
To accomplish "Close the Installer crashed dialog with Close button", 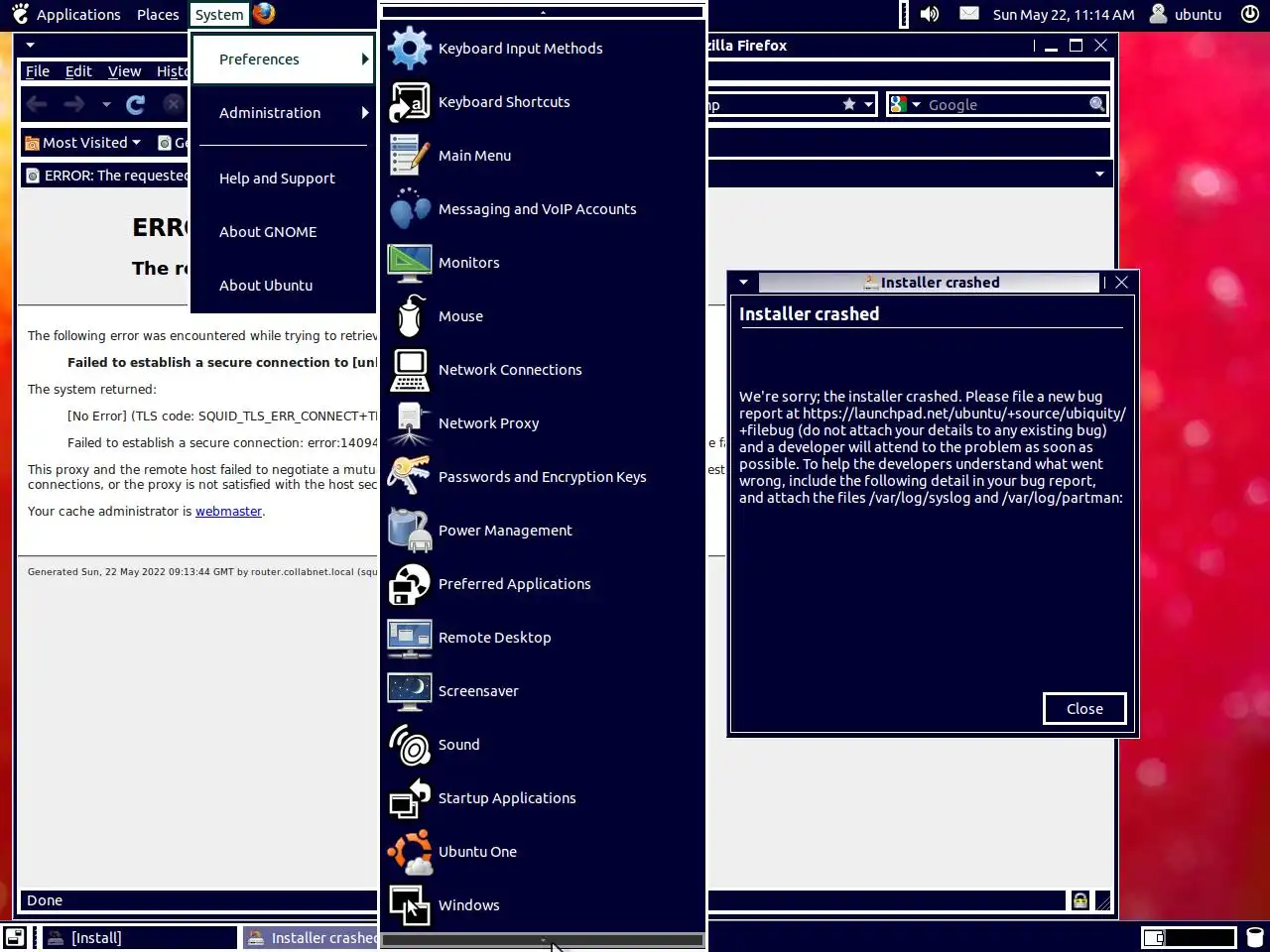I will point(1084,709).
